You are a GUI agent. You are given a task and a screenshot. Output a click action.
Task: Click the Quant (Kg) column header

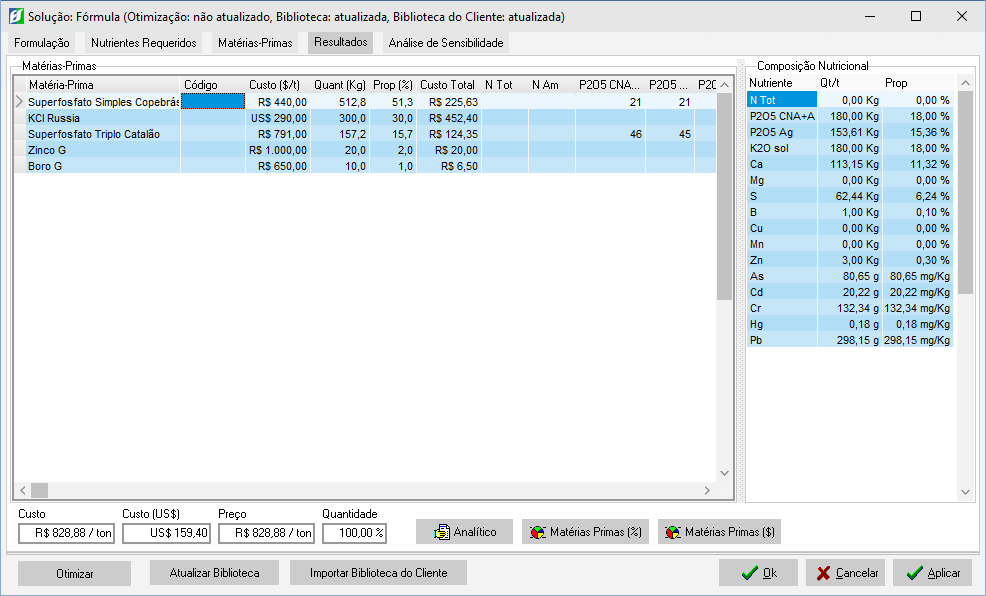(x=340, y=85)
